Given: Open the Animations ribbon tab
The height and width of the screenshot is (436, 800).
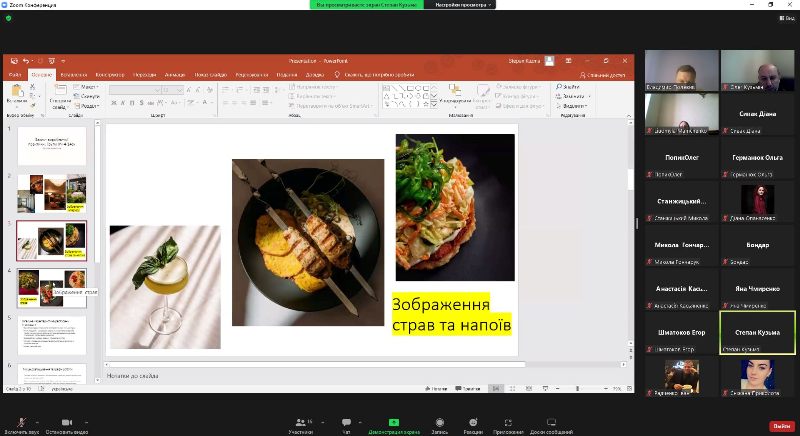Looking at the screenshot, I should pos(175,75).
